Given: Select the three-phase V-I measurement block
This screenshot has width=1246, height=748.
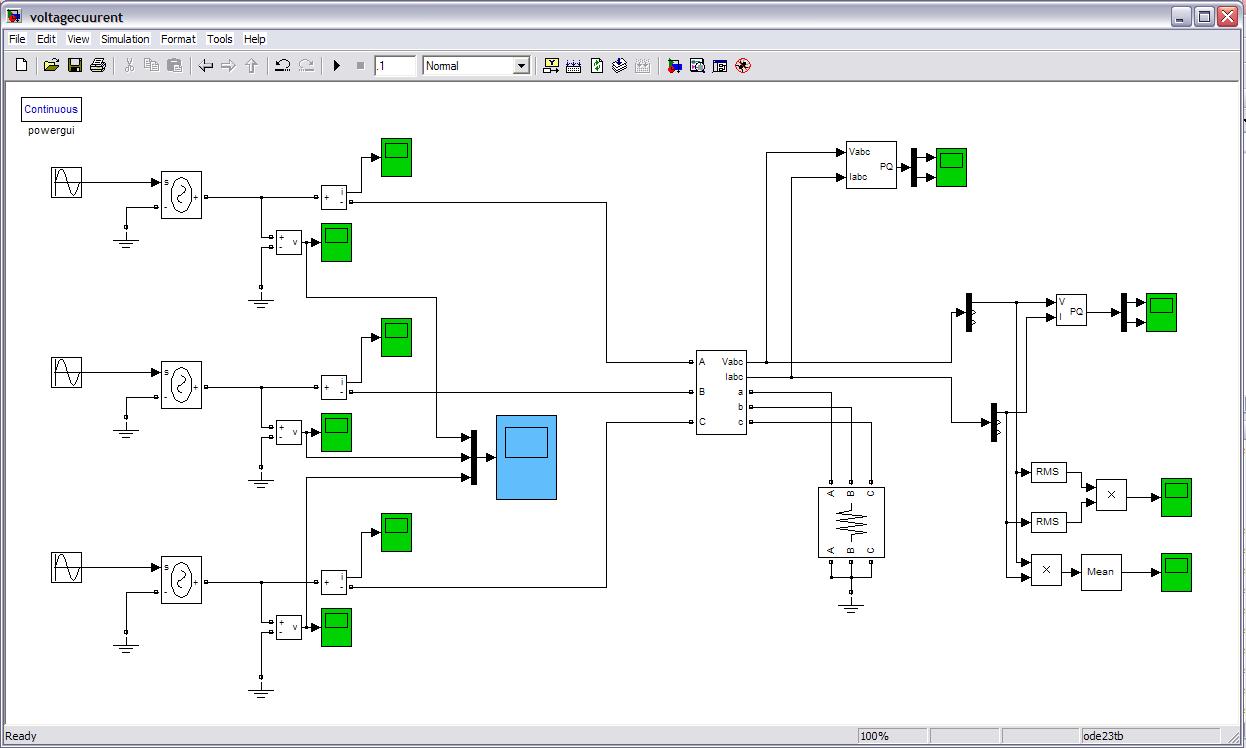Looking at the screenshot, I should coord(721,392).
